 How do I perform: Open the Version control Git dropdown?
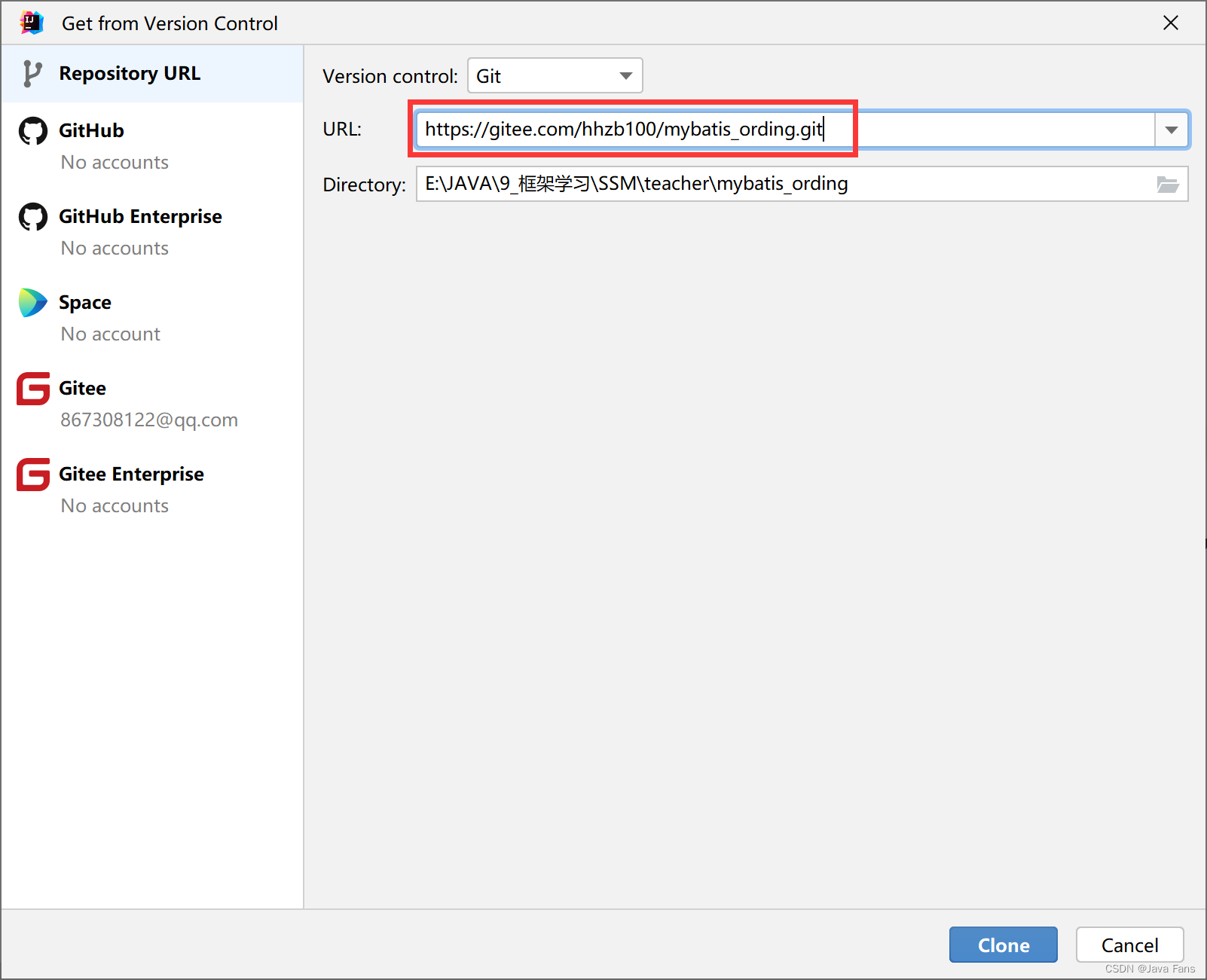(x=555, y=75)
